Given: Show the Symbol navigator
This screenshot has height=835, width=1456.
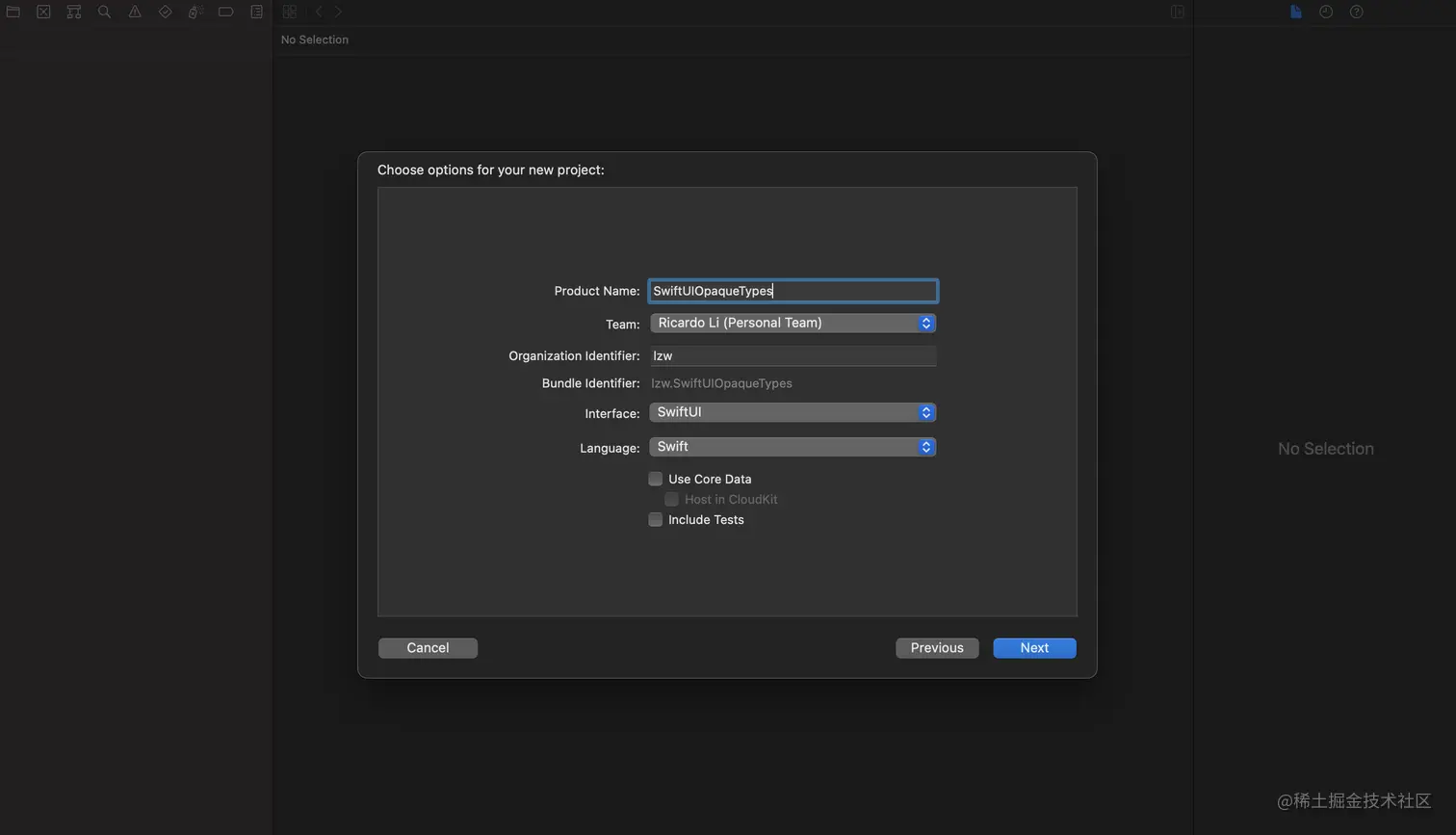Looking at the screenshot, I should click(x=74, y=12).
